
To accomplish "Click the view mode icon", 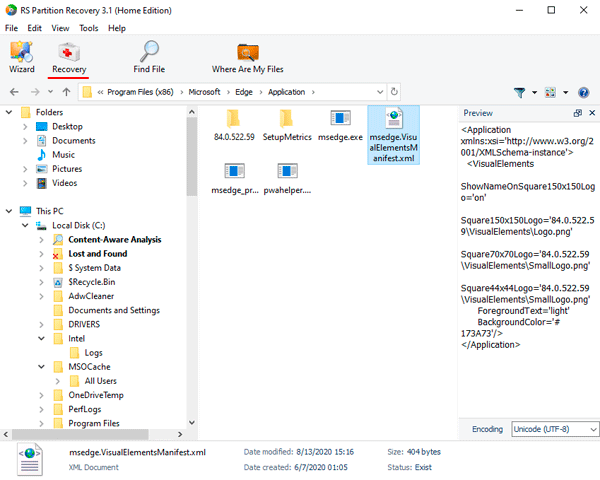I will click(x=550, y=92).
